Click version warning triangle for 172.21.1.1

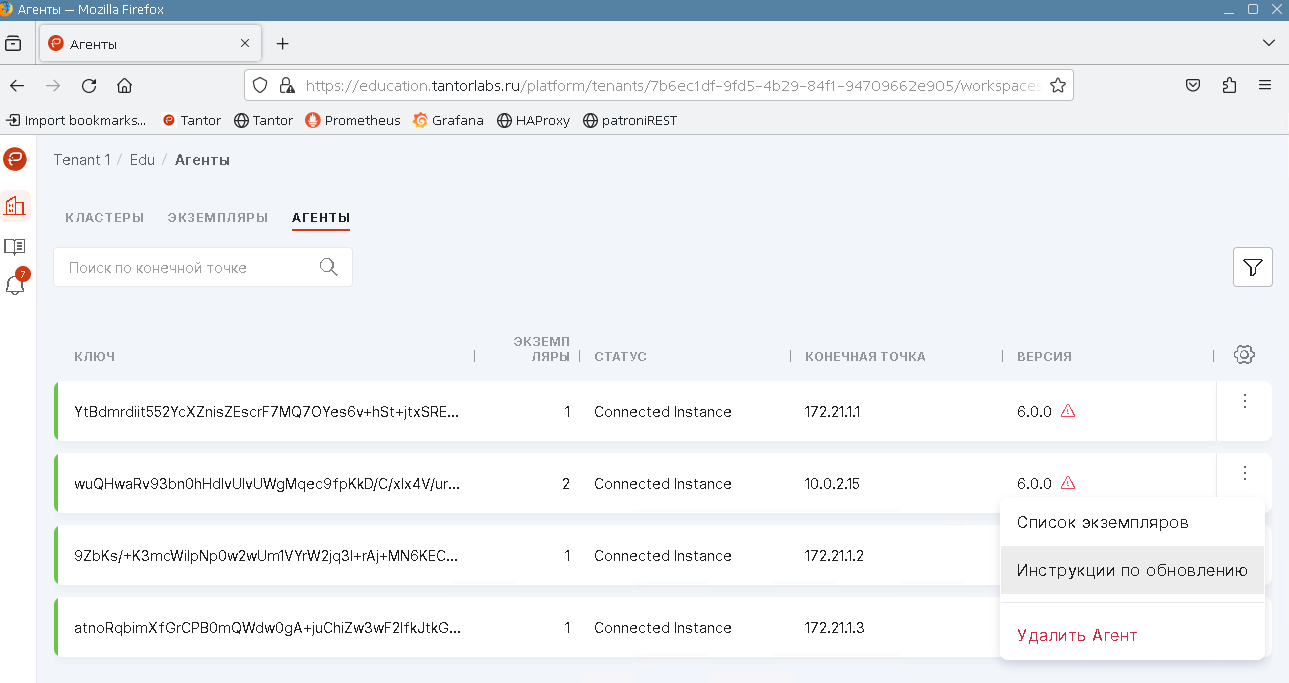[1068, 411]
